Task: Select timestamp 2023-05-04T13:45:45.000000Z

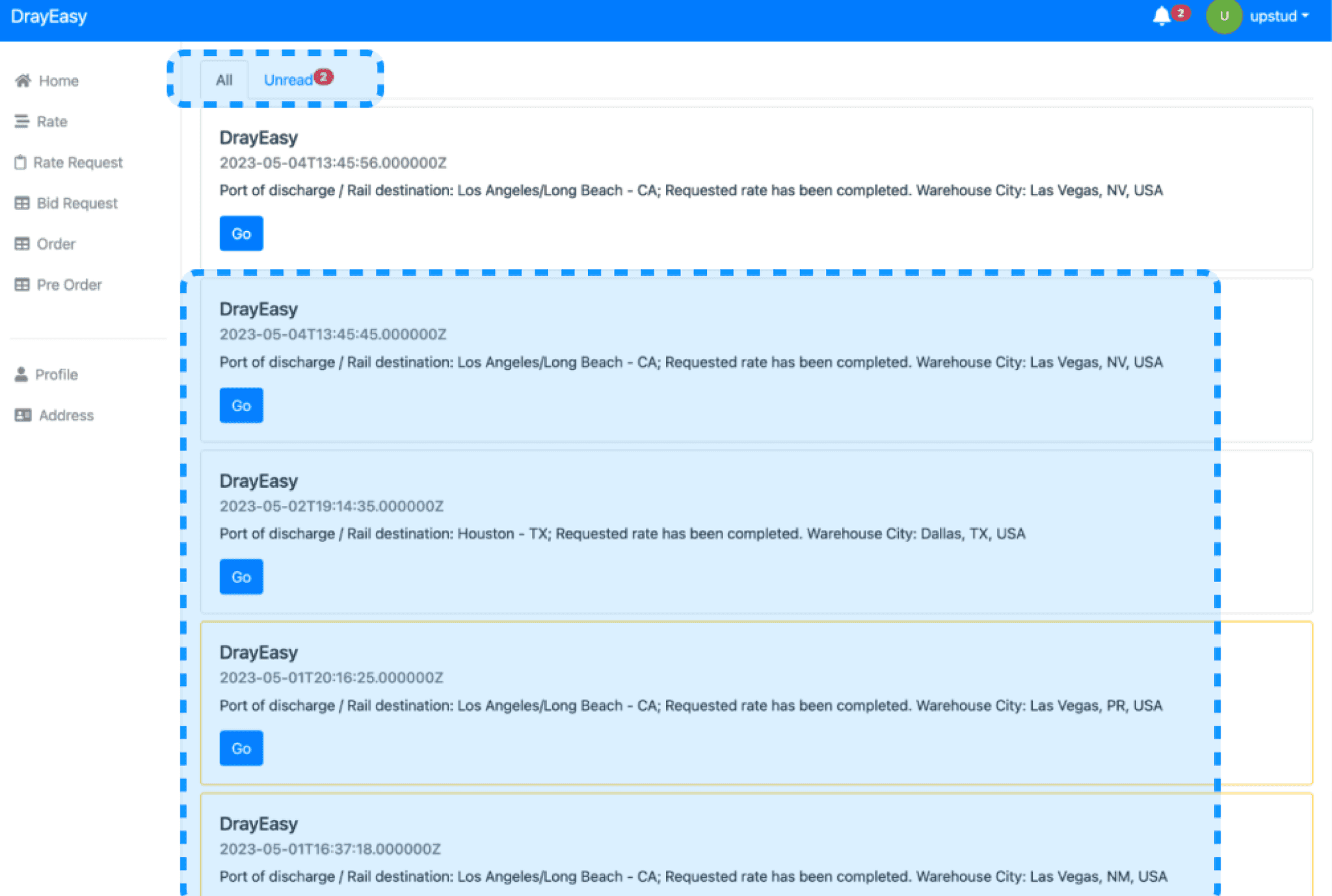Action: point(333,334)
